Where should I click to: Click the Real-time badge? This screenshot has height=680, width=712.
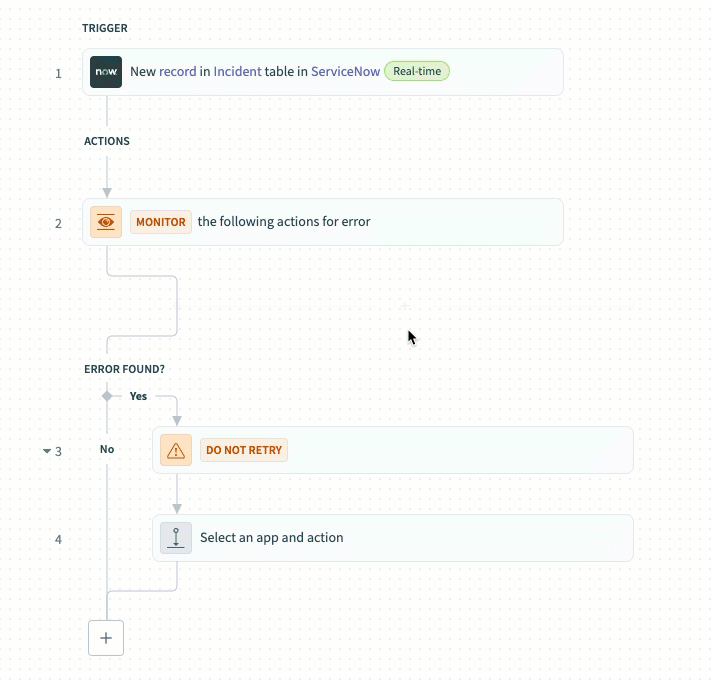pyautogui.click(x=417, y=72)
